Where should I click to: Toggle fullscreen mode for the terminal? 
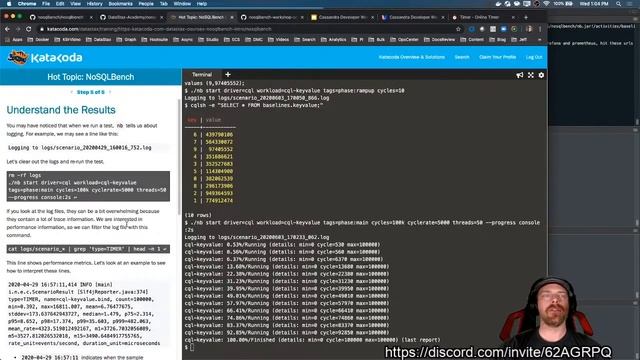click(x=531, y=75)
